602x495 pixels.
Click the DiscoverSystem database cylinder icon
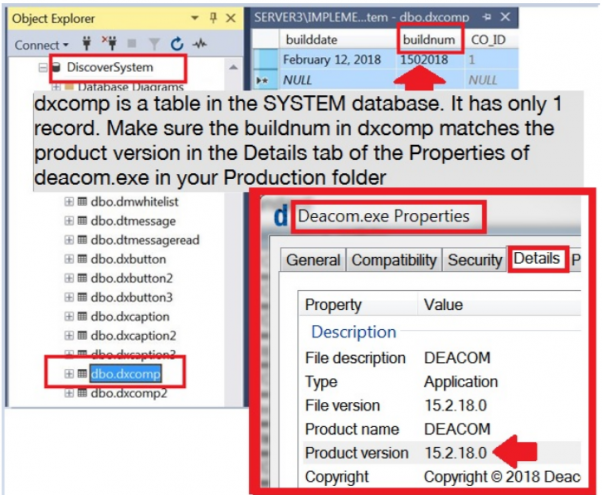coord(56,68)
